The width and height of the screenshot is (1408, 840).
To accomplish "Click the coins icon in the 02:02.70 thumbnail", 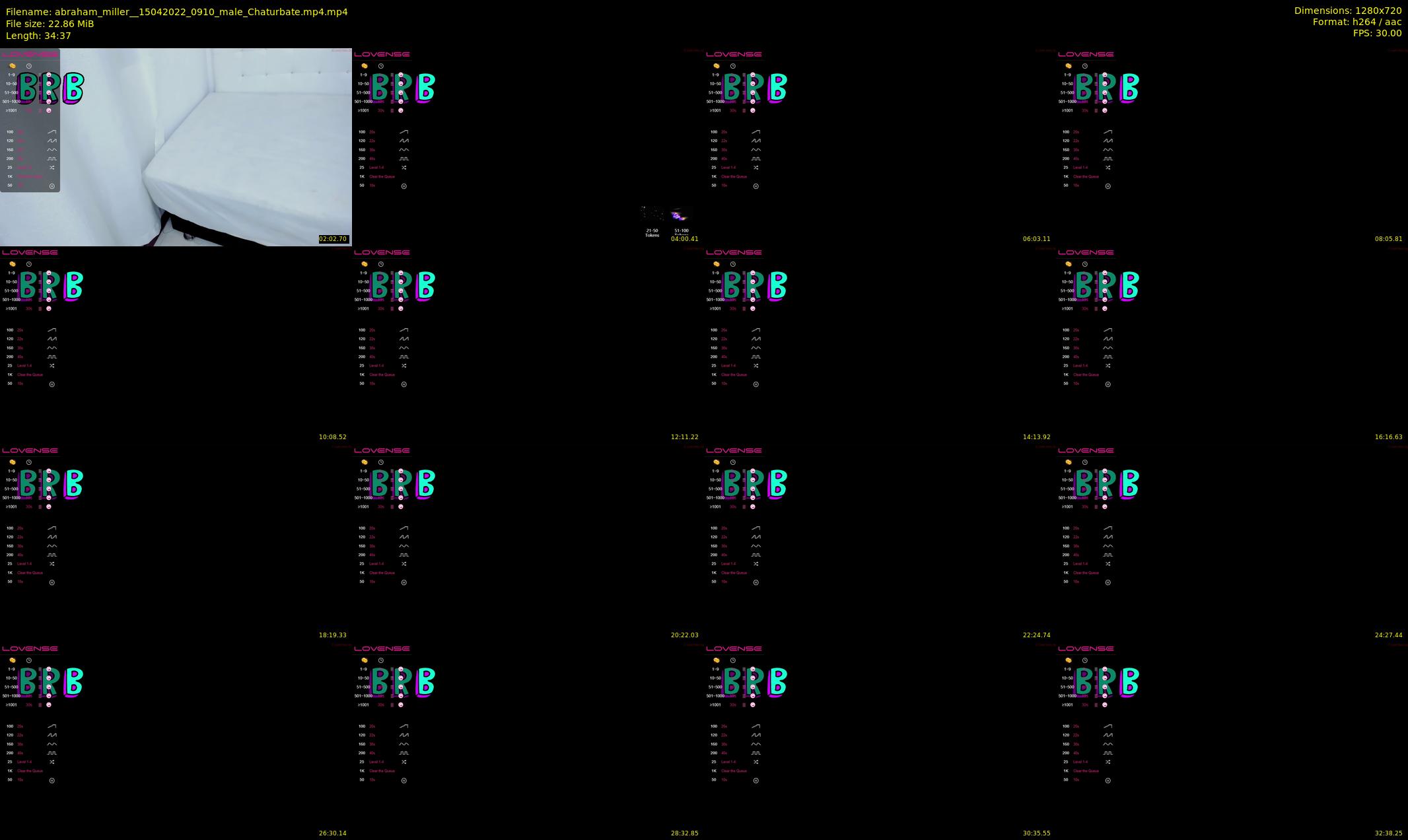I will tap(12, 66).
